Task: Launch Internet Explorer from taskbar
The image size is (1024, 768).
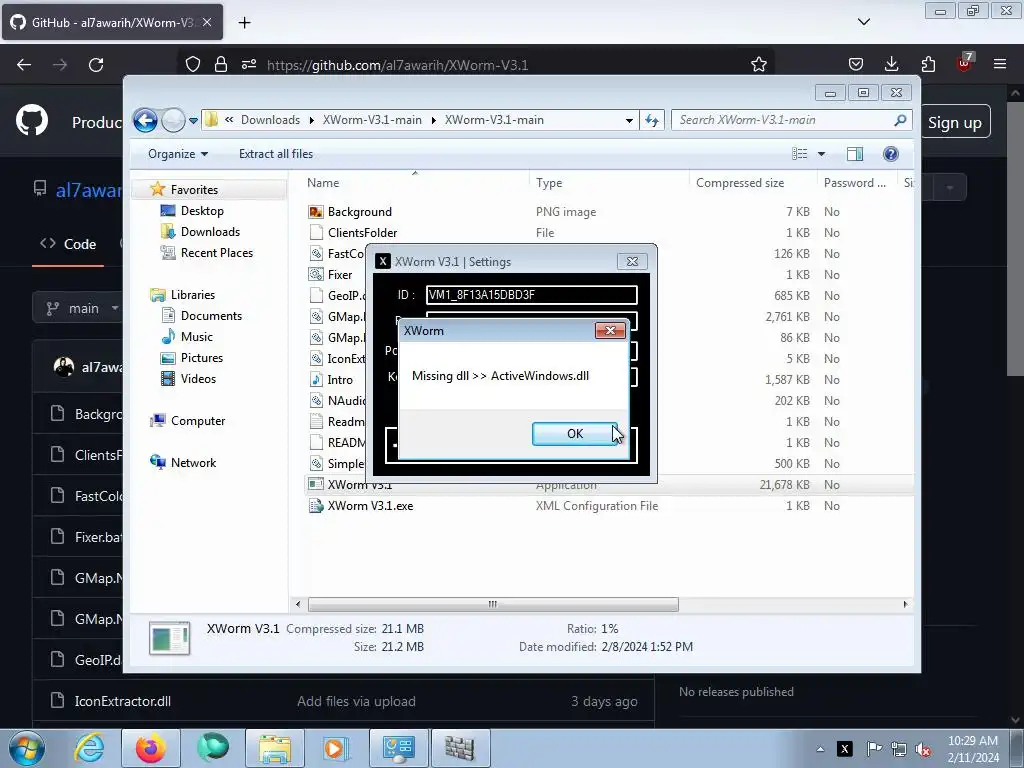Action: click(89, 748)
